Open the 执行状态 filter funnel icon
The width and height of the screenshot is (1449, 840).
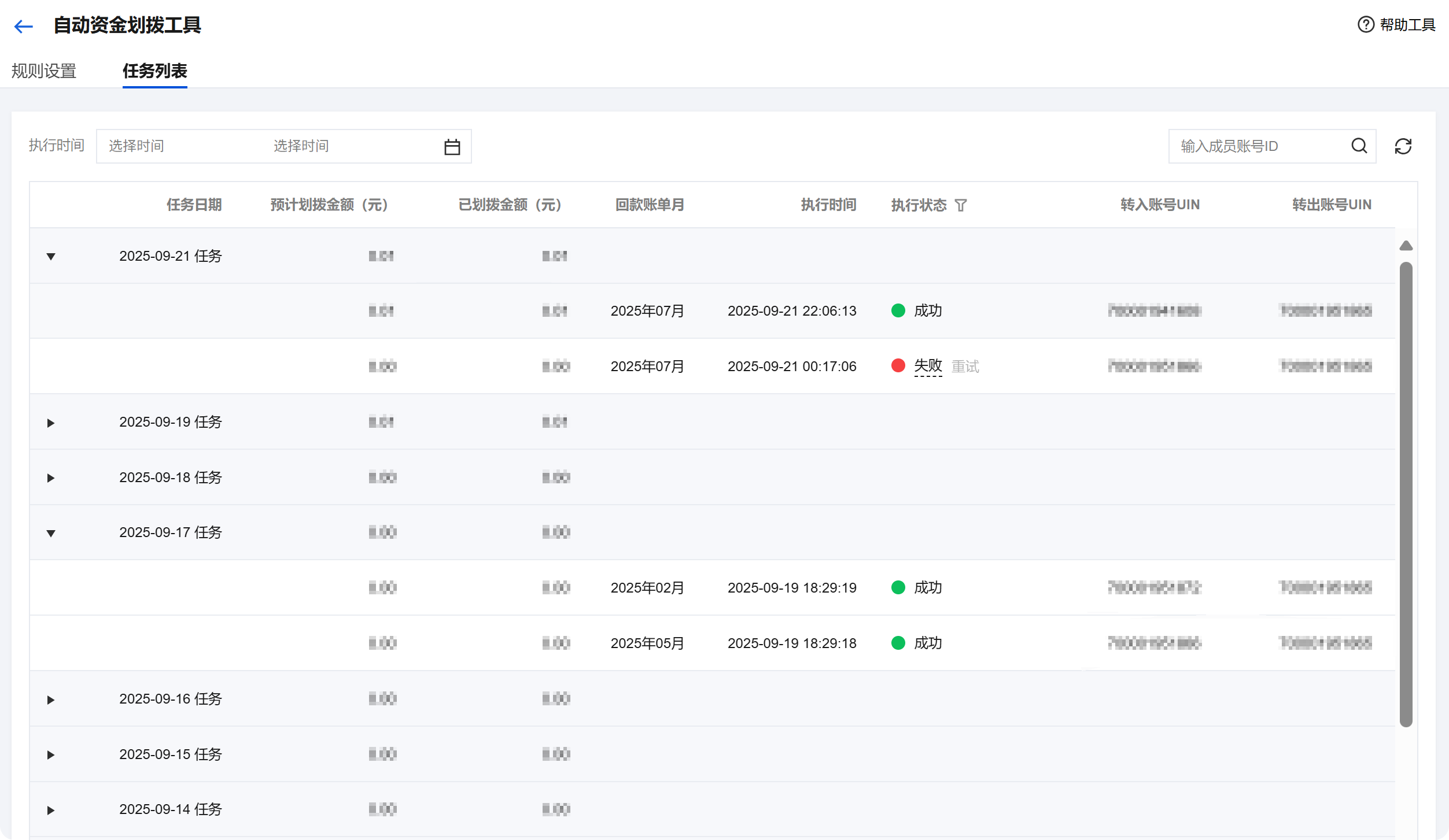[x=960, y=205]
